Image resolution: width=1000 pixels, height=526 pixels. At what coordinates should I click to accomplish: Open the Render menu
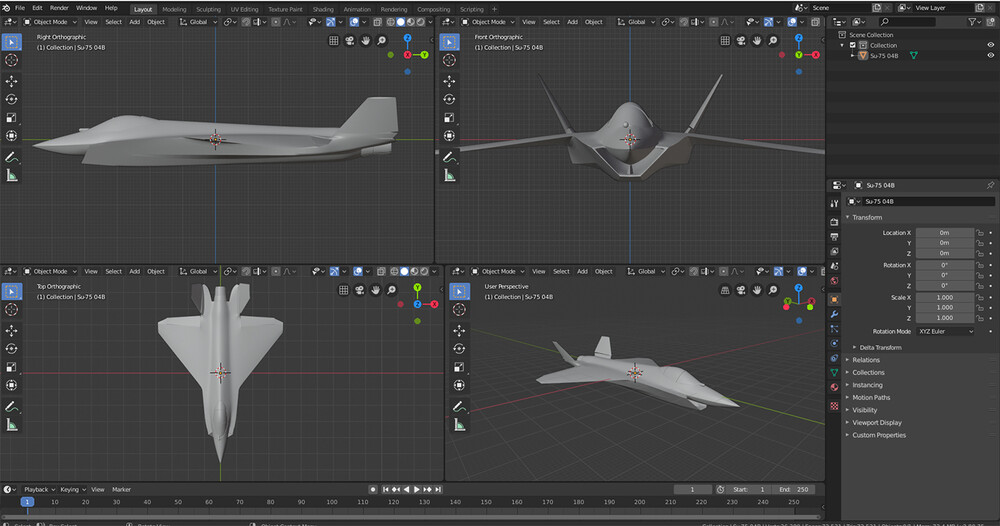(59, 8)
